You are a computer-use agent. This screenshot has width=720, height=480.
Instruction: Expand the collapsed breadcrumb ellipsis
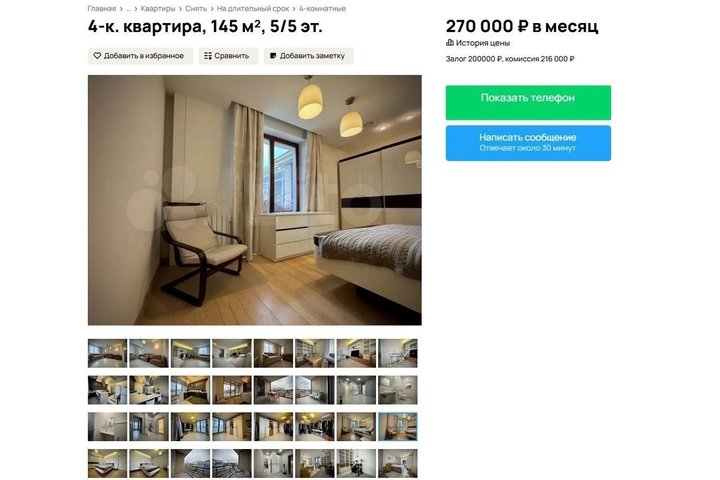[x=128, y=8]
